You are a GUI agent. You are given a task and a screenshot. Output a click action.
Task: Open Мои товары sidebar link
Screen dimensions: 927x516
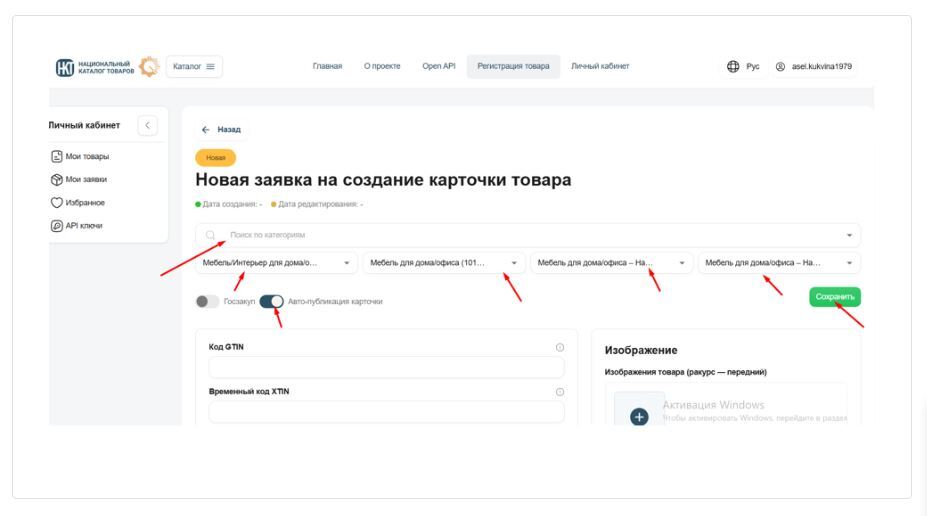coord(87,156)
